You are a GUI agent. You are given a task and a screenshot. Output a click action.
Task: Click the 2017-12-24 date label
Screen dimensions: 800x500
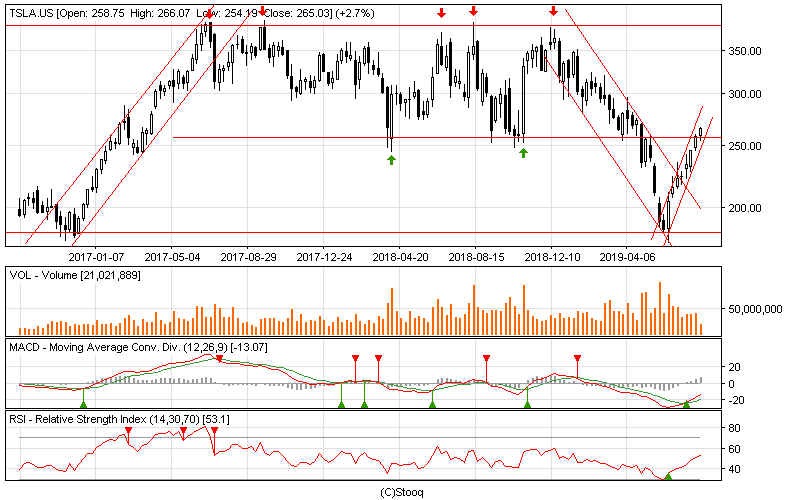[324, 257]
